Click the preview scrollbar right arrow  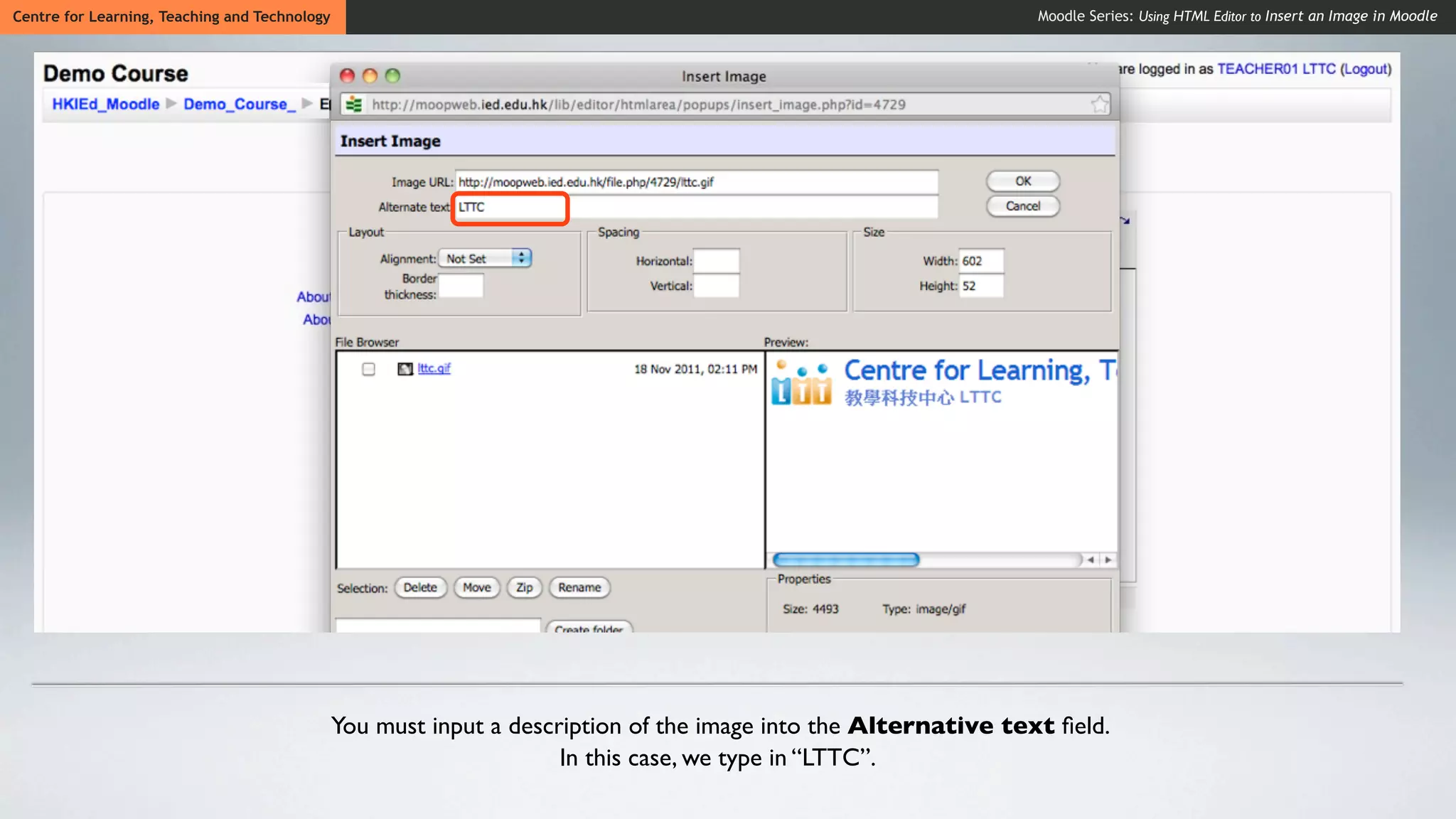1108,560
